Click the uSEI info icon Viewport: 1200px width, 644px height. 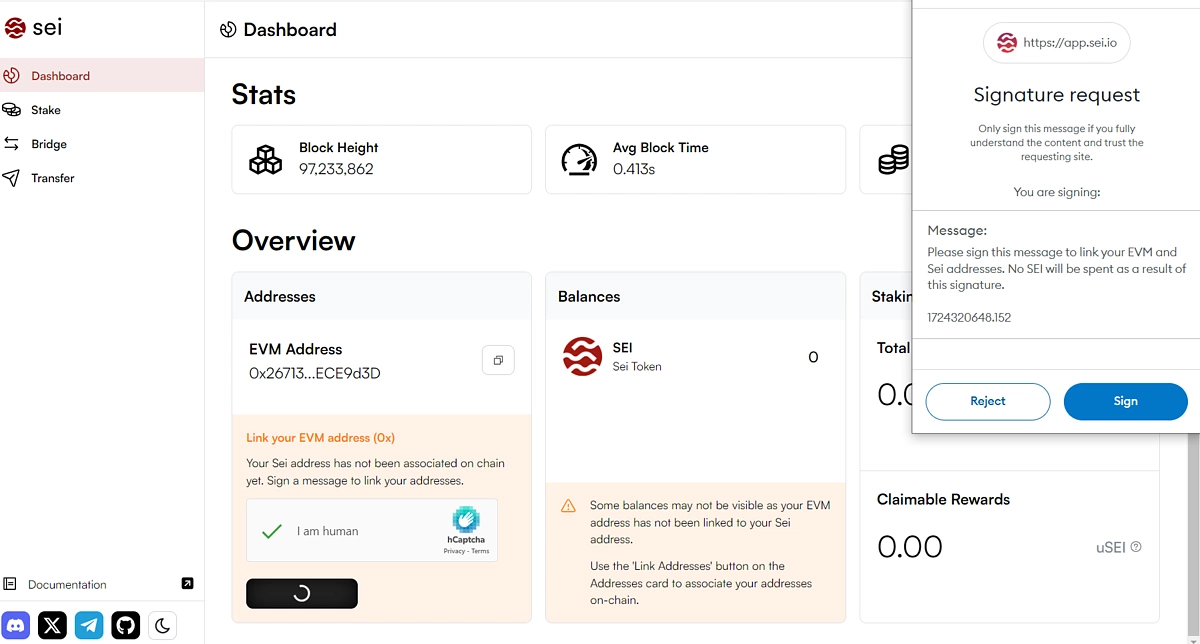pos(1136,547)
